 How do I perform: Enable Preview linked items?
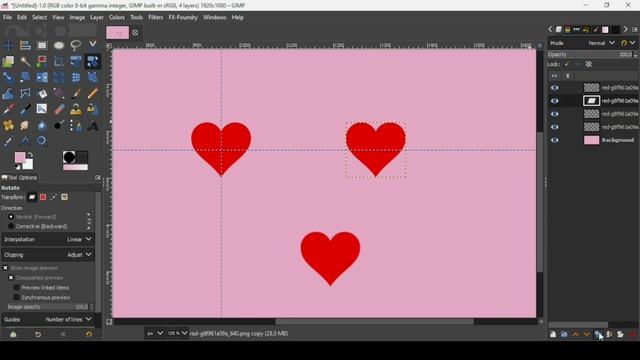[x=17, y=287]
